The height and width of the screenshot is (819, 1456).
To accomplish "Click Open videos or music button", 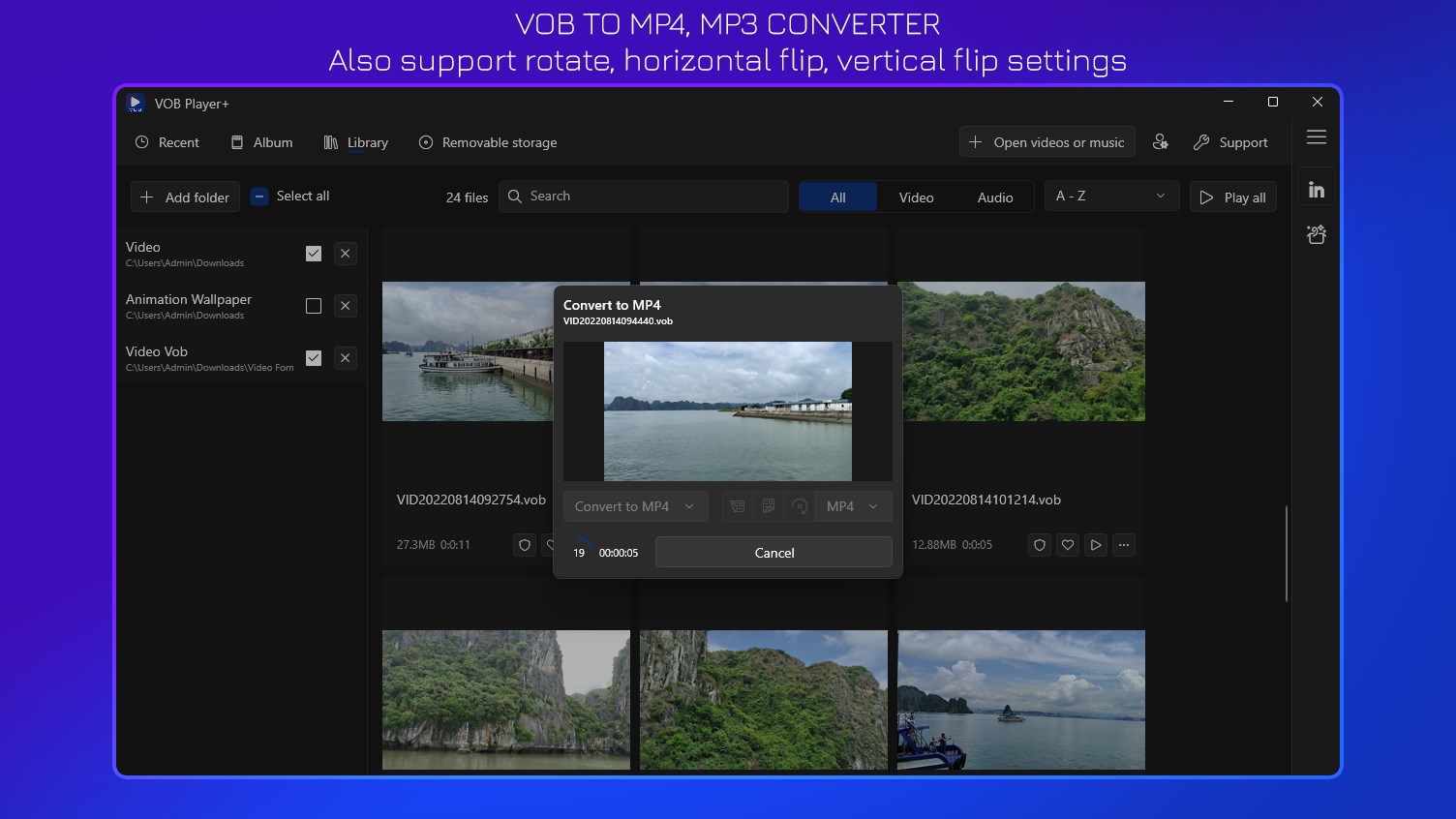I will 1046,141.
